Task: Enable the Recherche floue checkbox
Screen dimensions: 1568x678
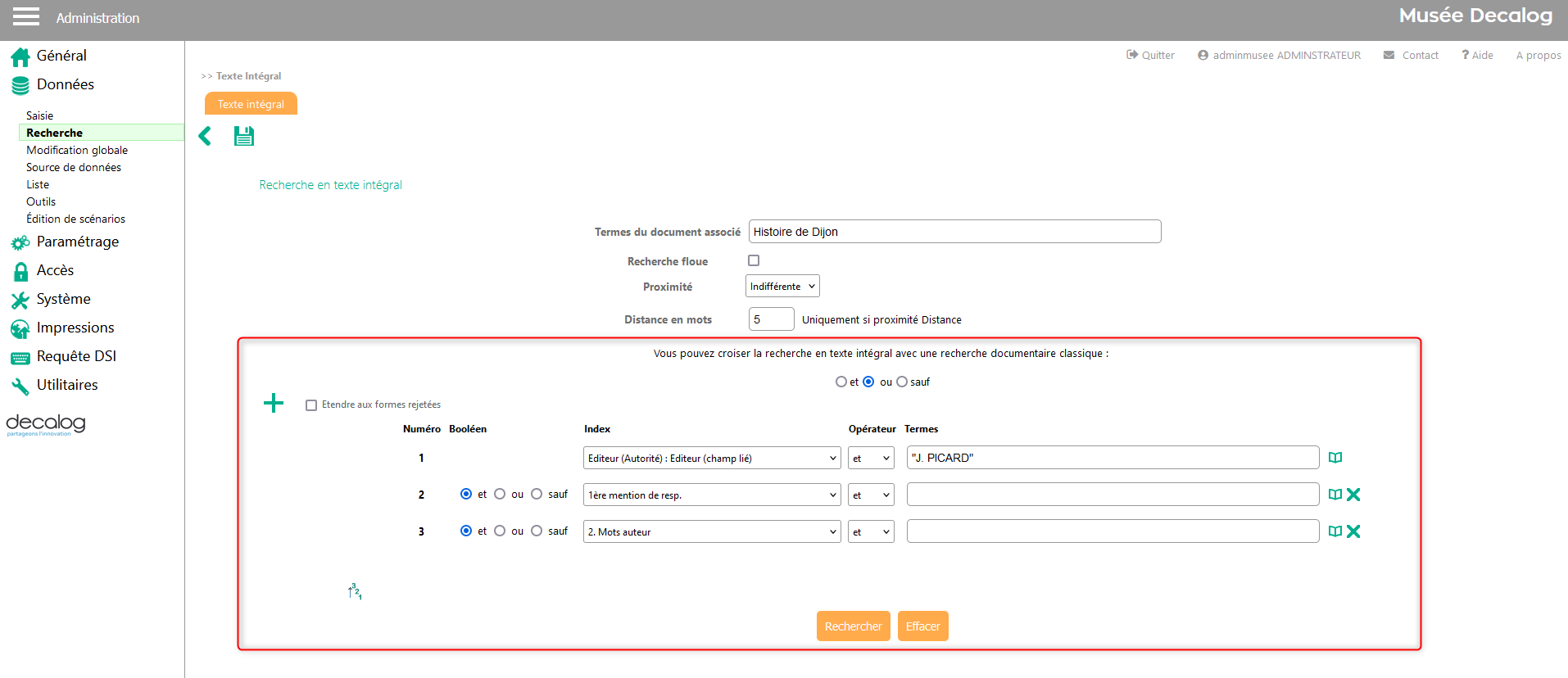Action: pos(754,260)
